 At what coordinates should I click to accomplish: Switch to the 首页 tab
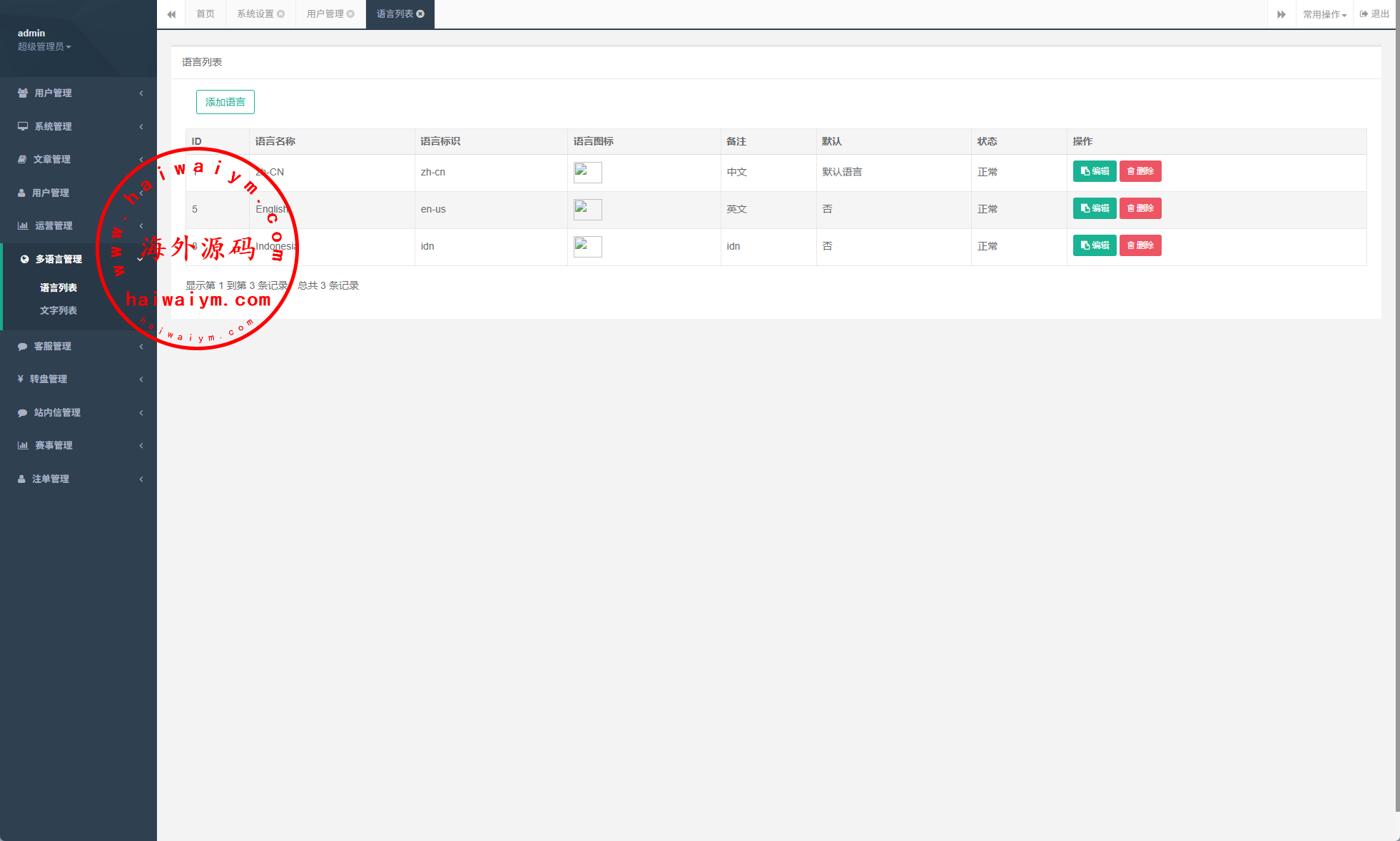pyautogui.click(x=206, y=14)
